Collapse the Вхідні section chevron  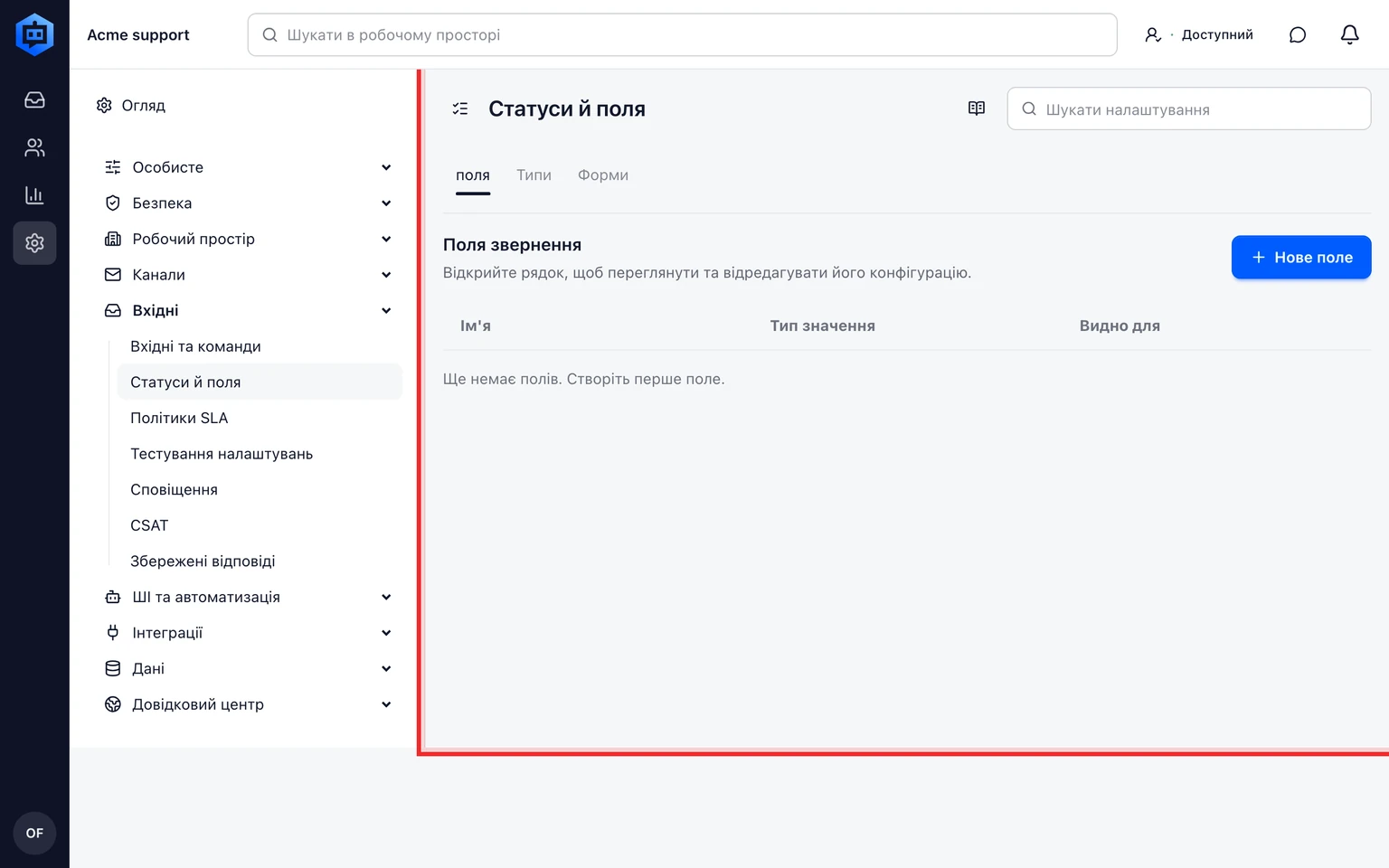386,310
